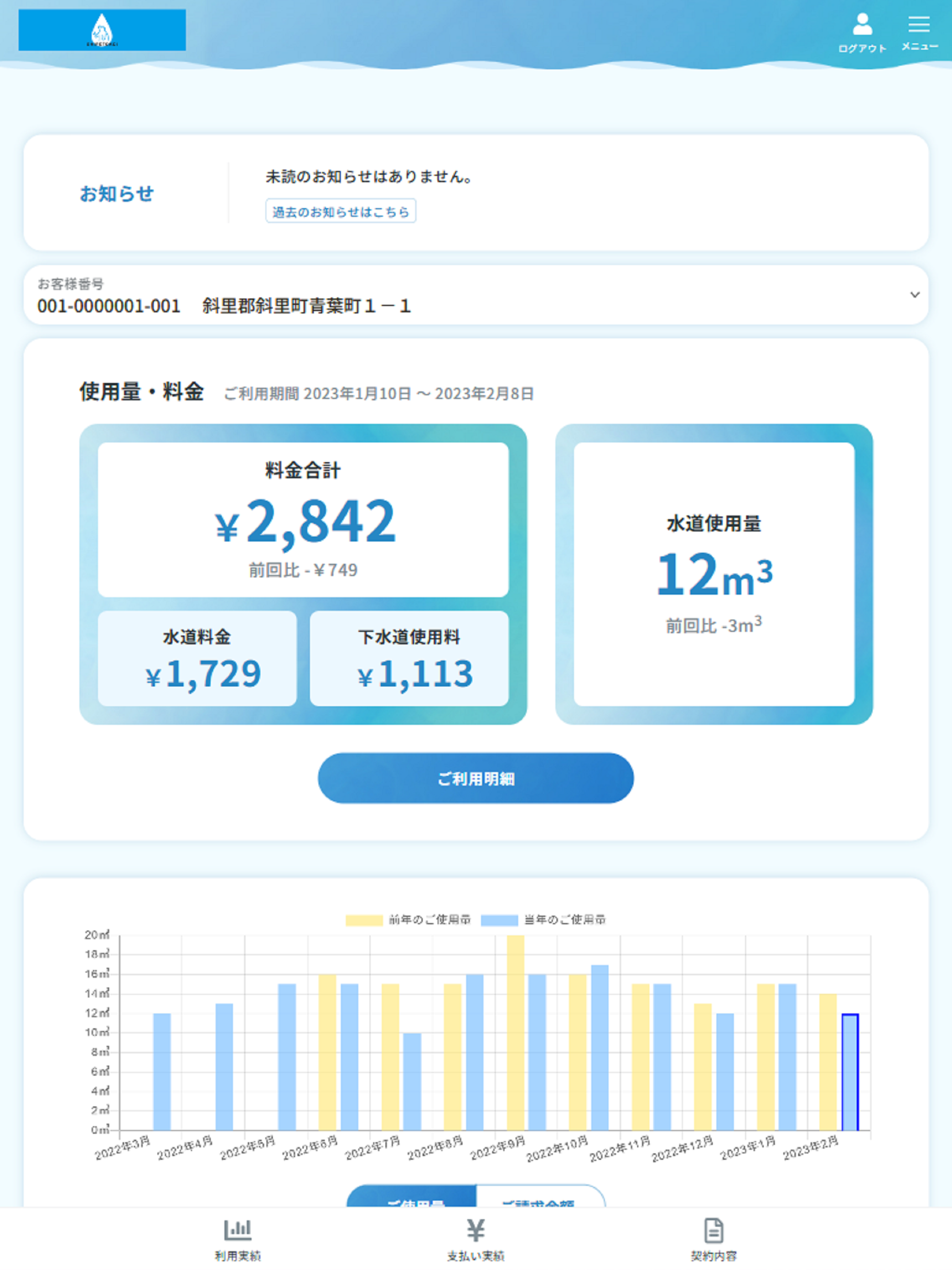Click the blue bar for 2022年7月
Viewport: 952px width, 1270px height.
(412, 1082)
